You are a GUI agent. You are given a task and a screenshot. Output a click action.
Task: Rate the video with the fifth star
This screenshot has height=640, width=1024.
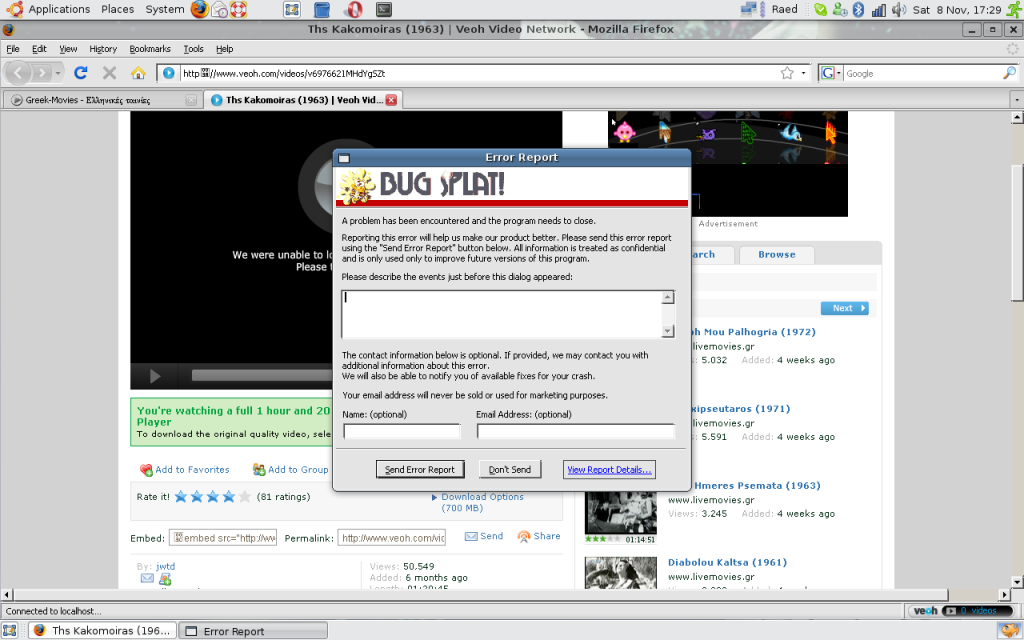(x=244, y=497)
